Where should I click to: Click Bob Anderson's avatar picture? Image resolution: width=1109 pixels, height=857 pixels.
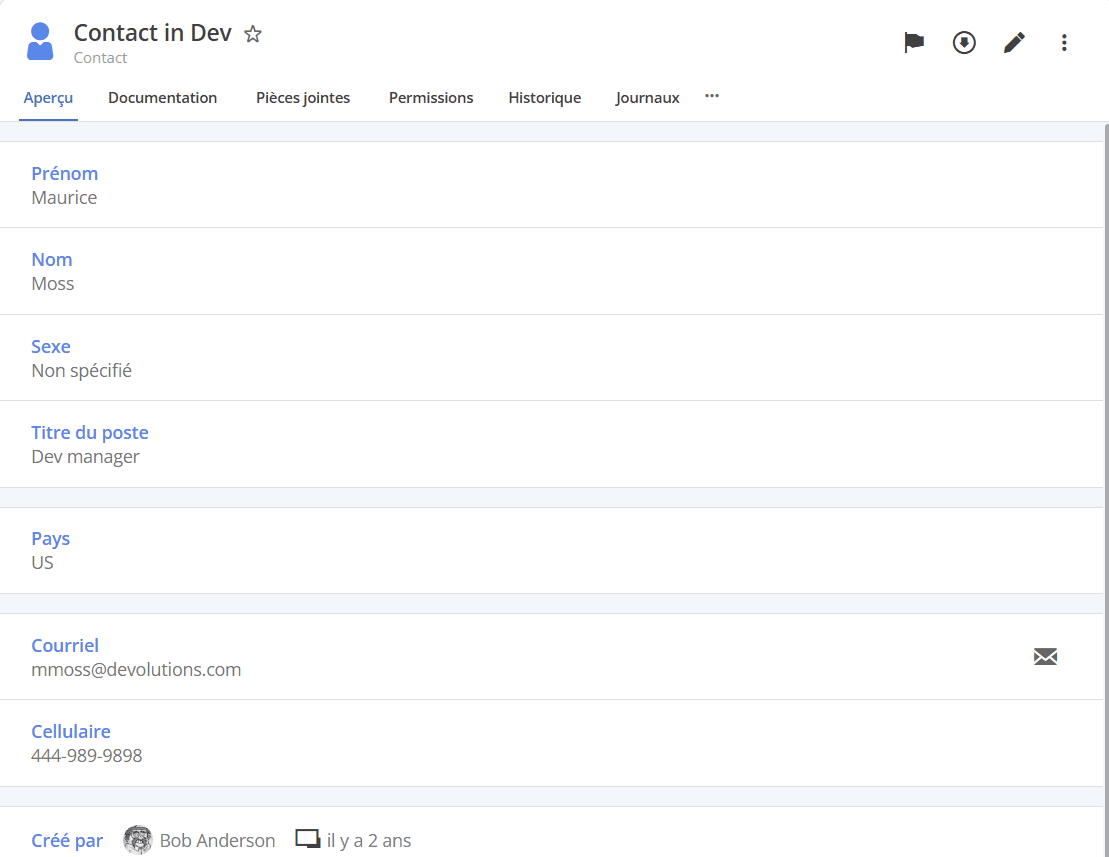[x=138, y=840]
